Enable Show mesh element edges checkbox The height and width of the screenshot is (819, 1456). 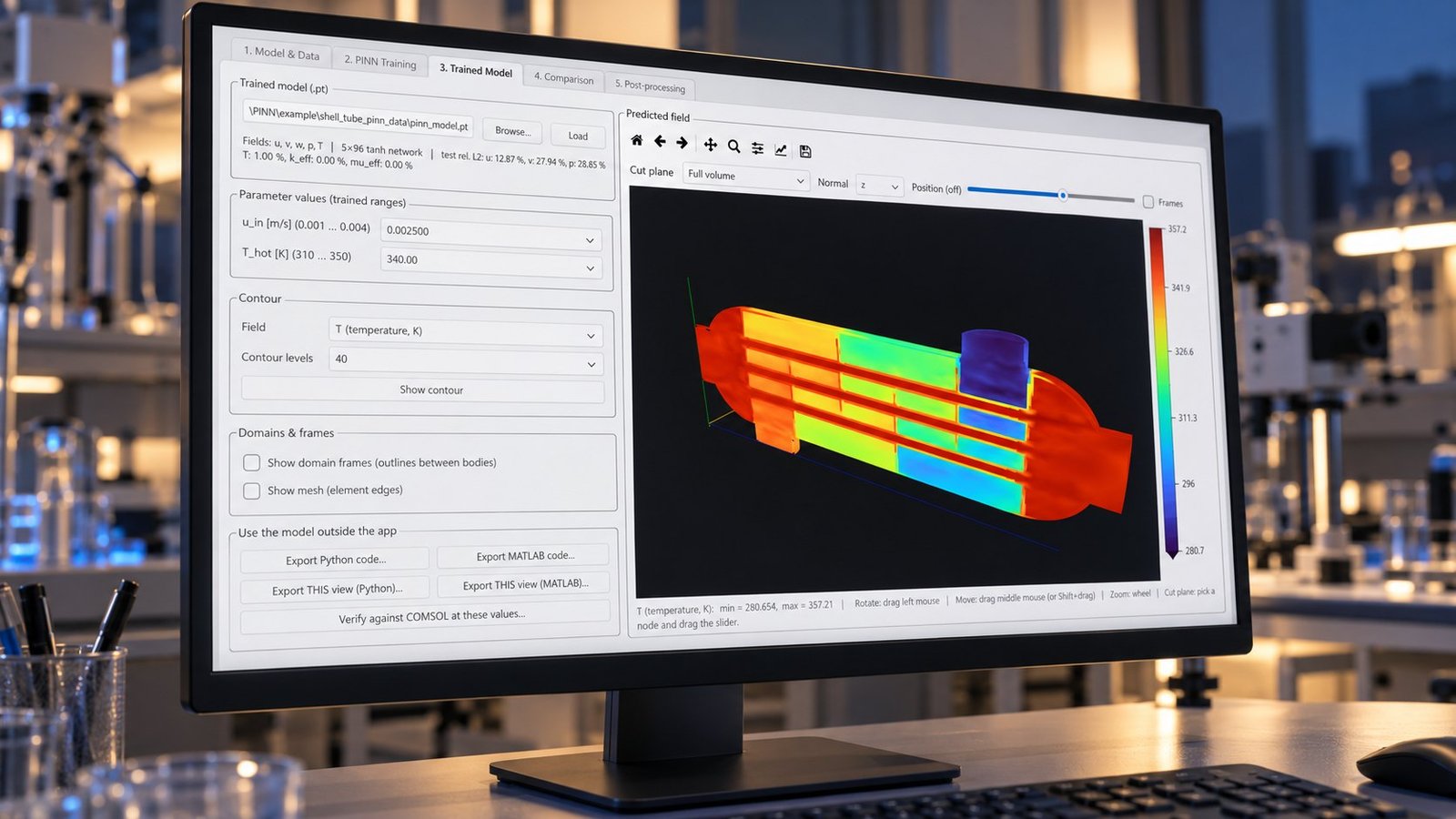pyautogui.click(x=252, y=490)
